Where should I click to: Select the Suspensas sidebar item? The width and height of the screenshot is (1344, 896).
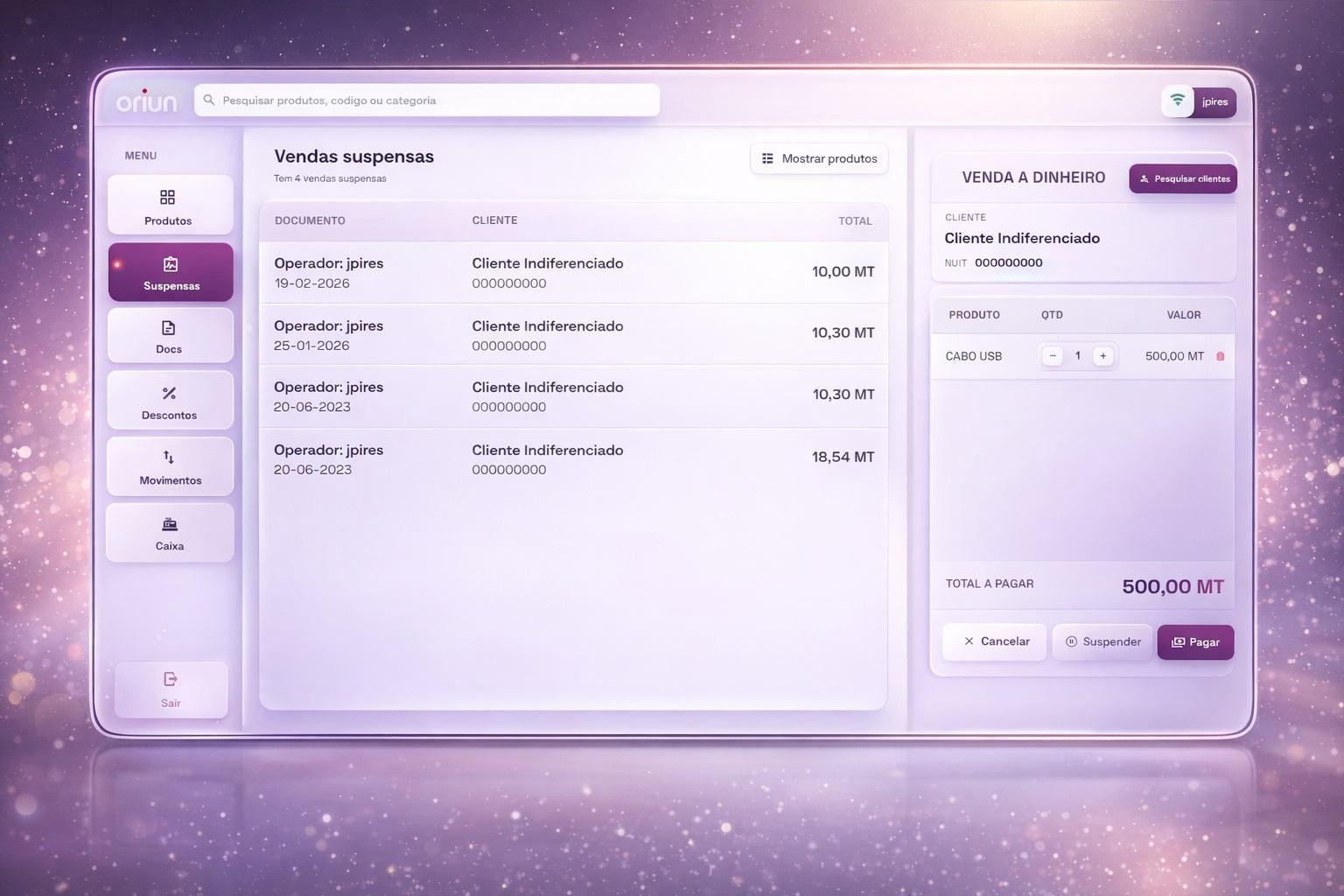pos(171,272)
